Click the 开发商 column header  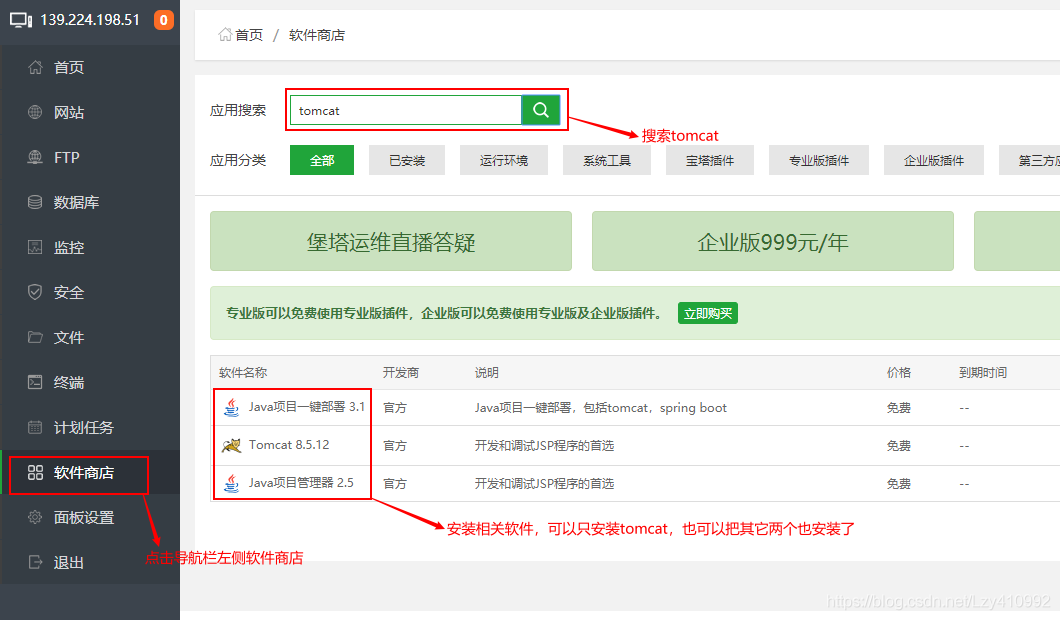[x=401, y=373]
